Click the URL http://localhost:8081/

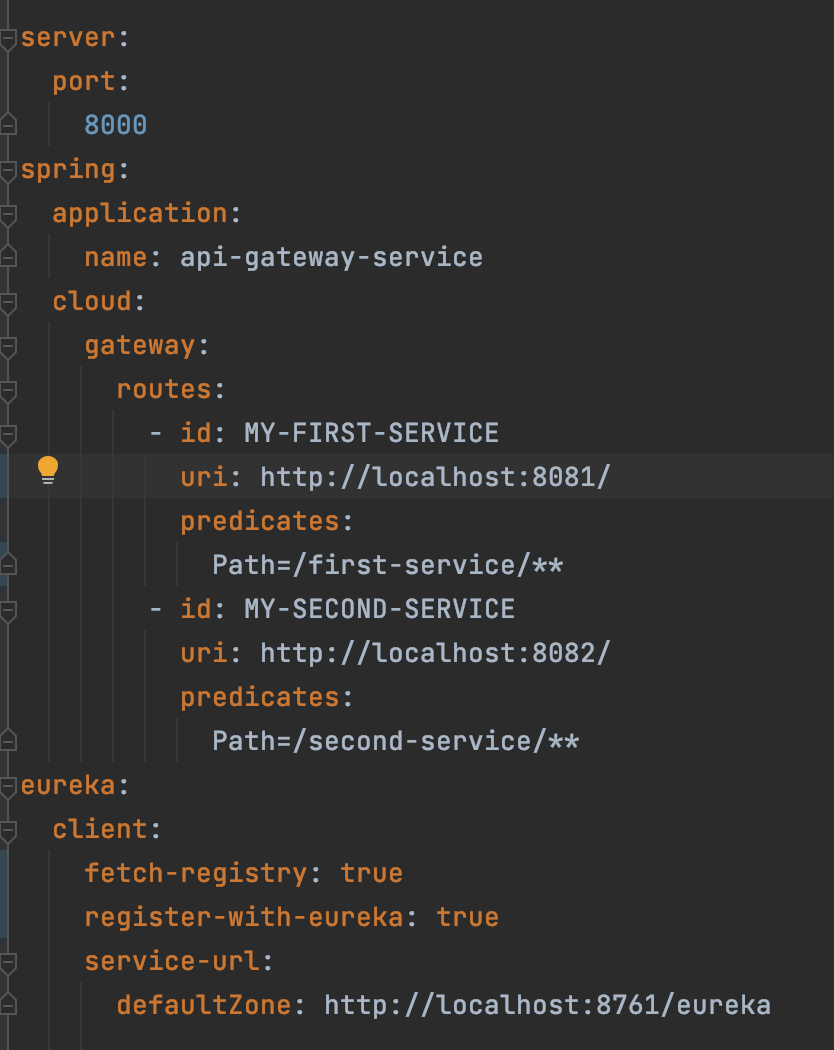point(434,477)
